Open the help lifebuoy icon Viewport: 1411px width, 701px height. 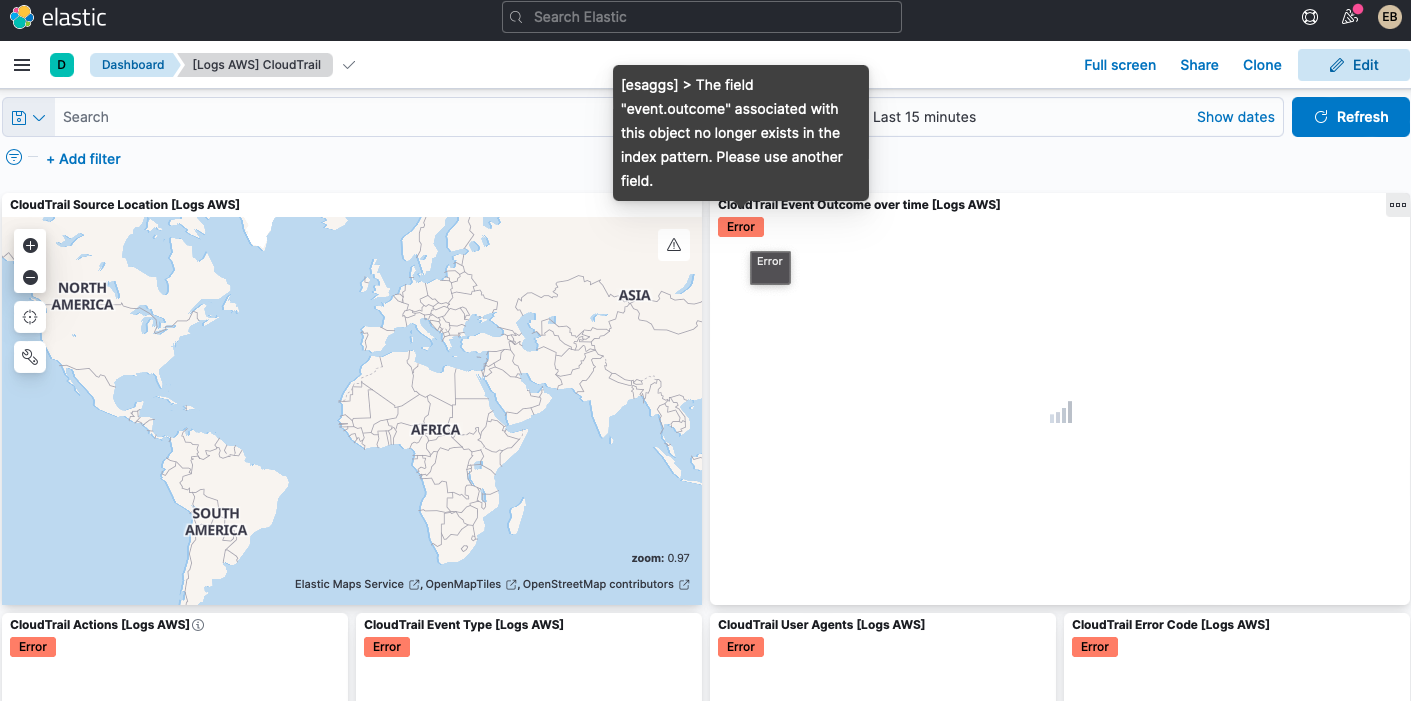point(1310,17)
